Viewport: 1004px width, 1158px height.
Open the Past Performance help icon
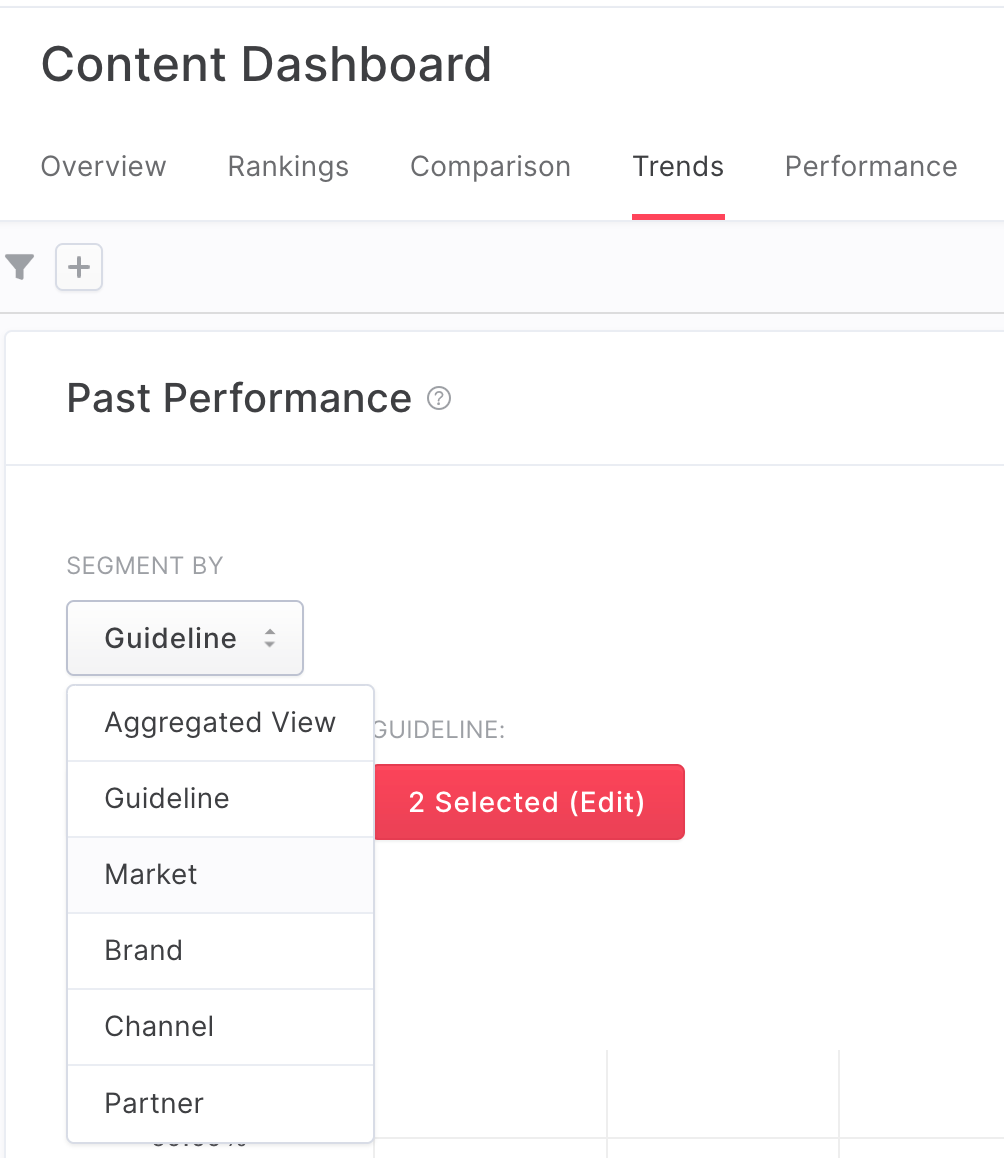439,398
